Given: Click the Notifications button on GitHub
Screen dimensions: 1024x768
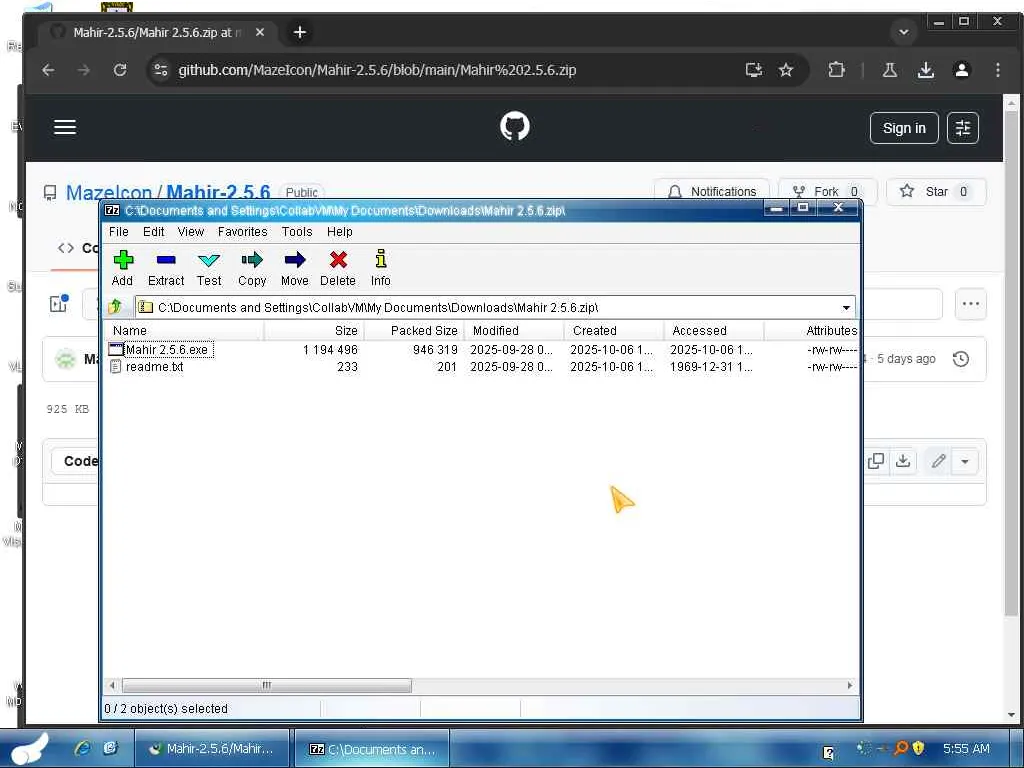Looking at the screenshot, I should [712, 191].
